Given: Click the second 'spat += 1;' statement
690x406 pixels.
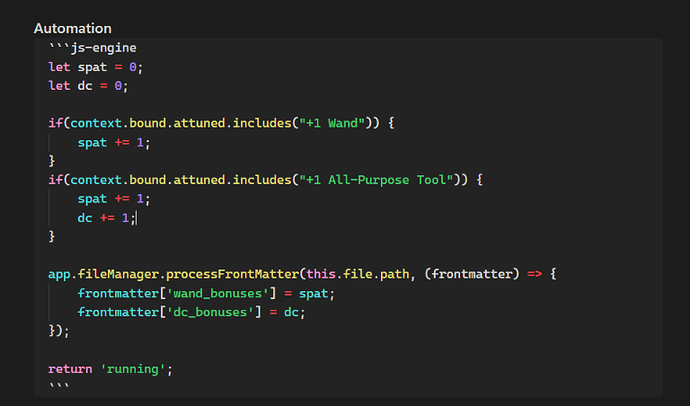Looking at the screenshot, I should tap(114, 199).
